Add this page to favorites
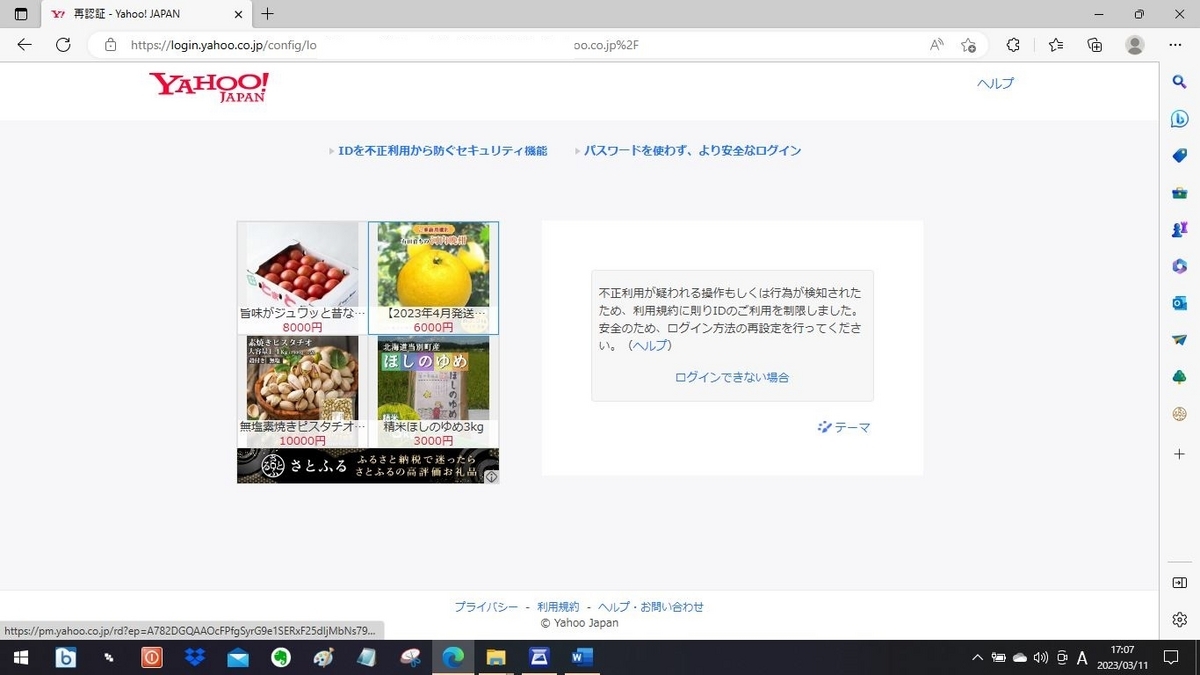 point(968,45)
